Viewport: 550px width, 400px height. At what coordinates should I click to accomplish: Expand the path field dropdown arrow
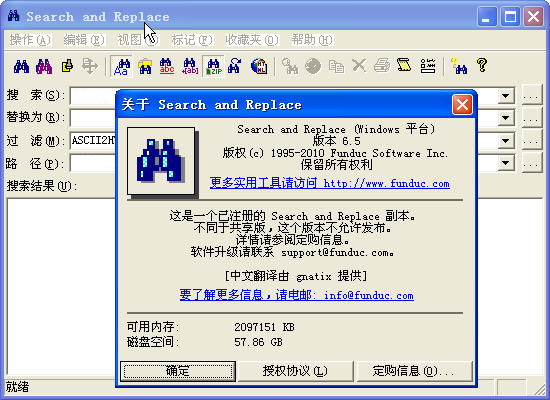[x=506, y=163]
